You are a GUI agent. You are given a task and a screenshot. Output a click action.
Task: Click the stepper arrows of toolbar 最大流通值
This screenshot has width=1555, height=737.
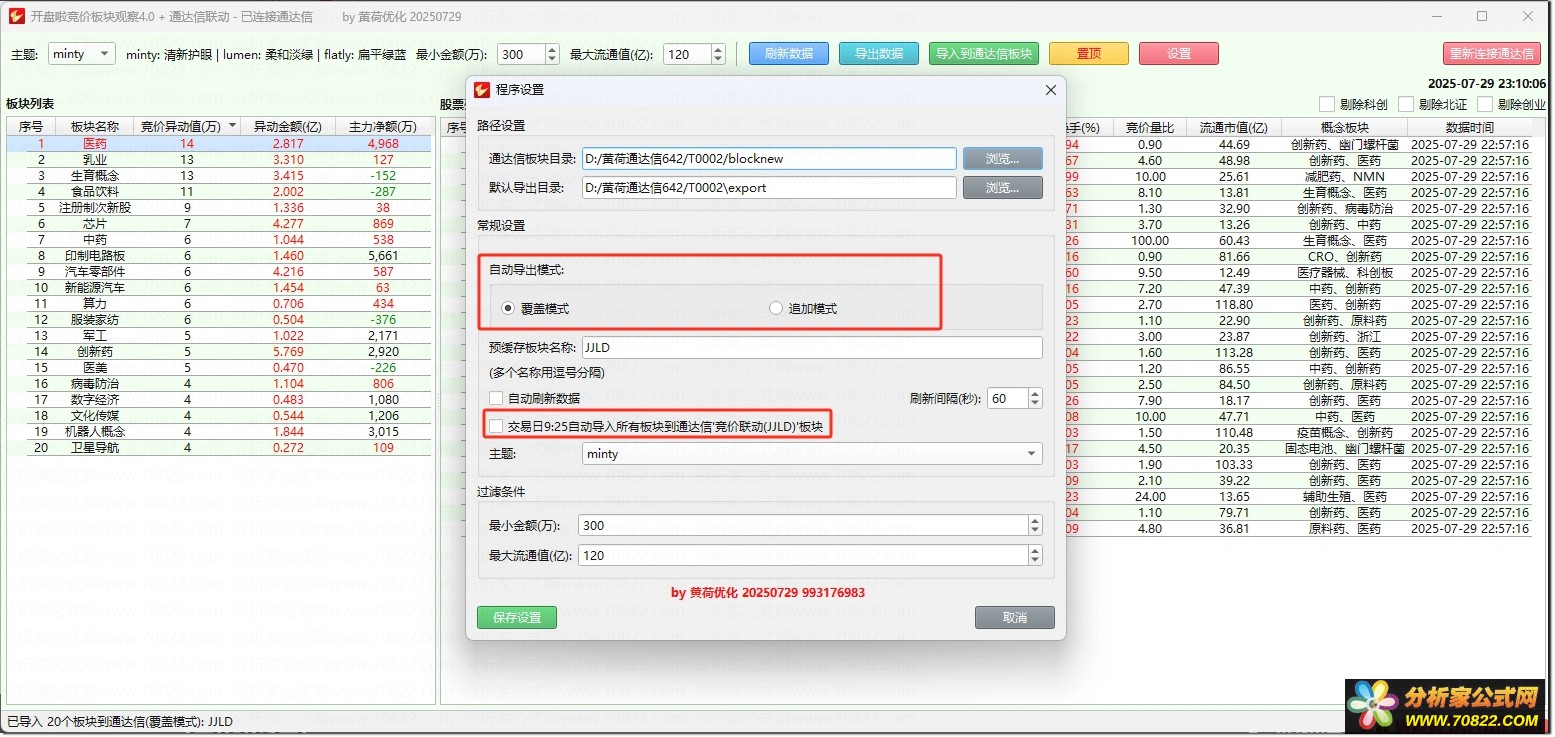pos(718,54)
